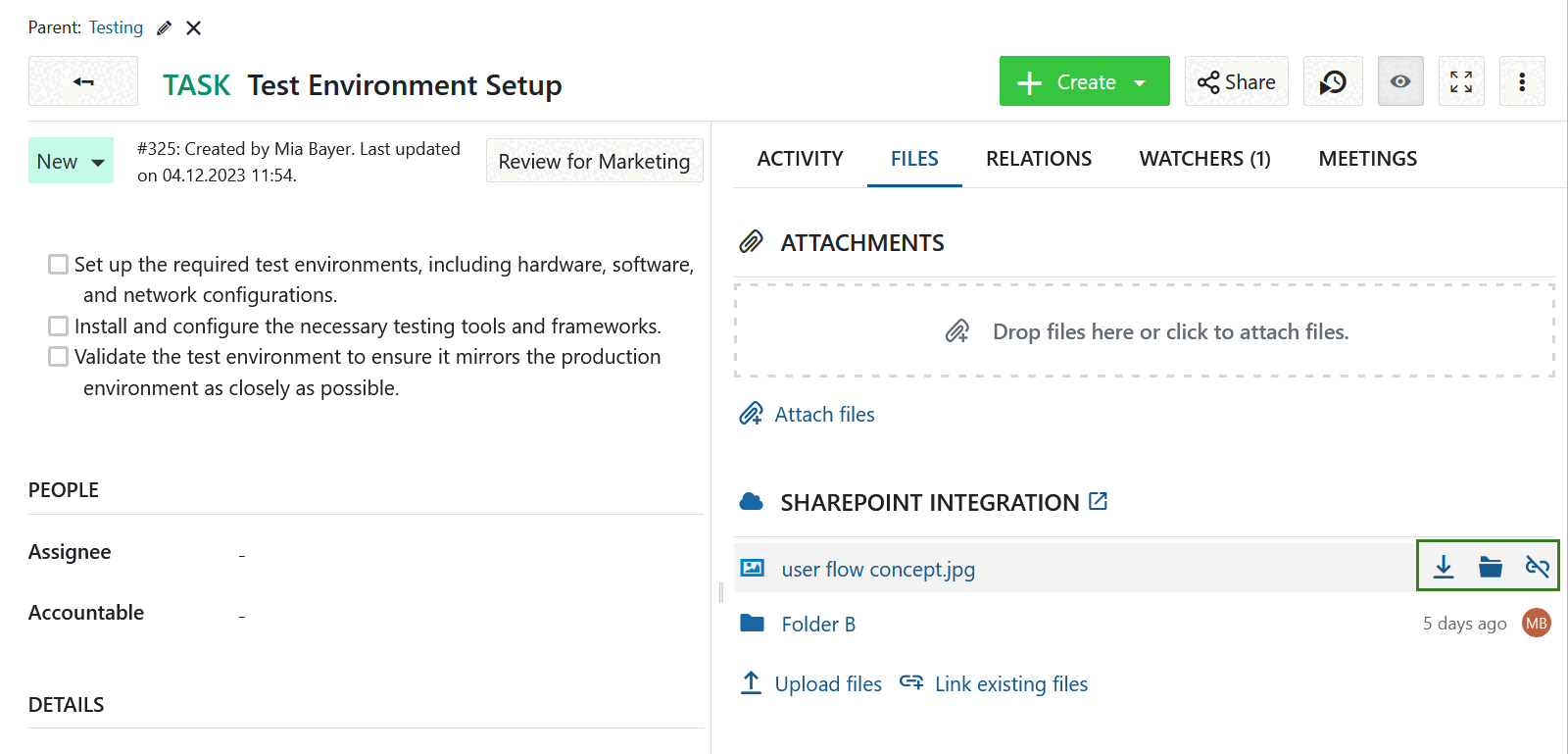Switch to the Relations tab
Image resolution: width=1568 pixels, height=754 pixels.
click(1038, 159)
